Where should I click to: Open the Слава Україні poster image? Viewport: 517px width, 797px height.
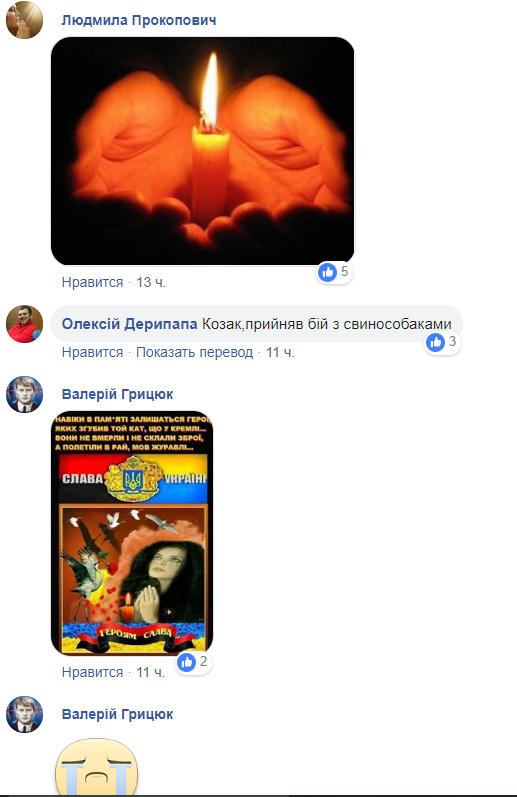point(132,533)
